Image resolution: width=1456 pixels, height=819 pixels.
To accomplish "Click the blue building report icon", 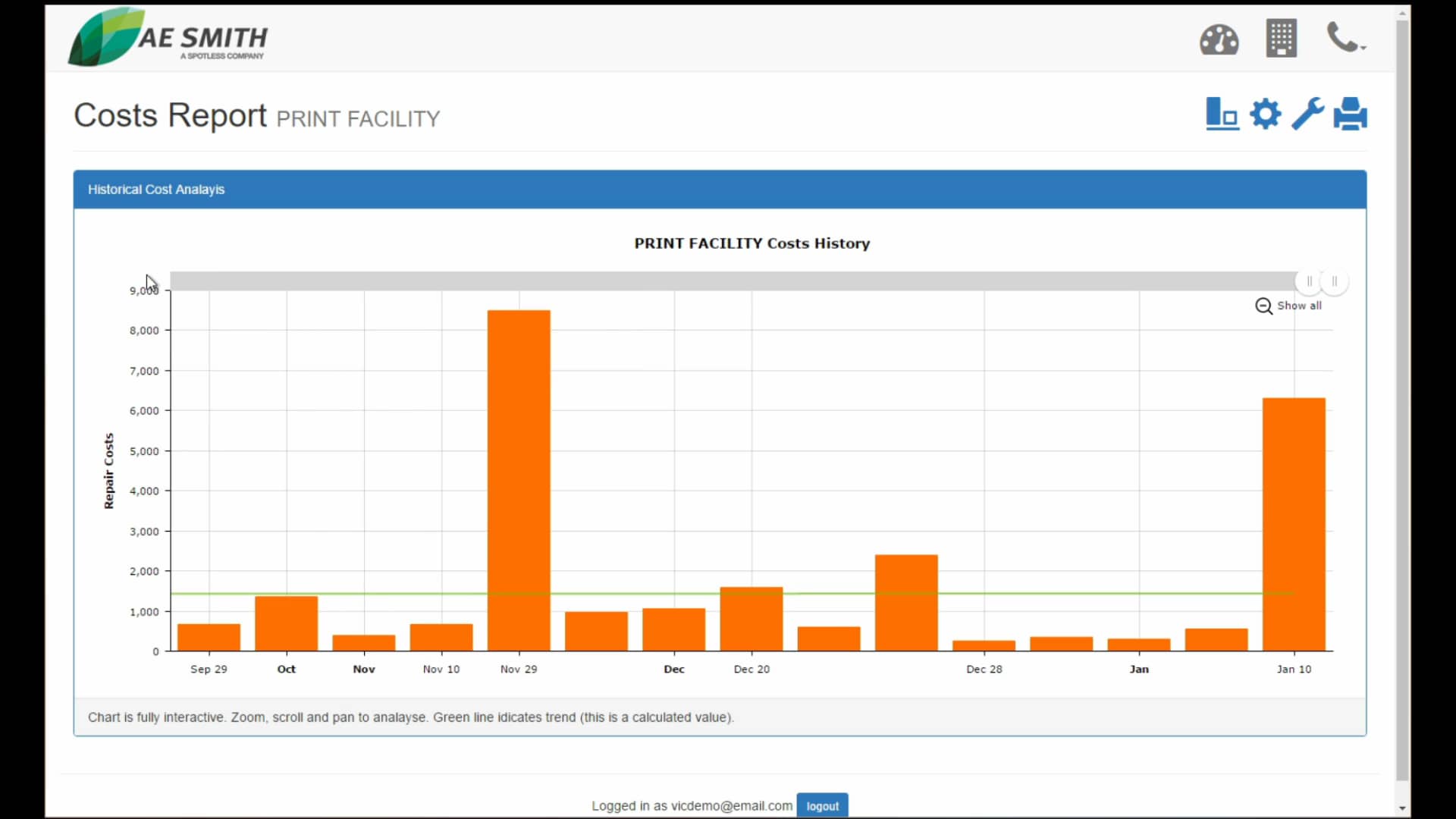I will click(1222, 115).
